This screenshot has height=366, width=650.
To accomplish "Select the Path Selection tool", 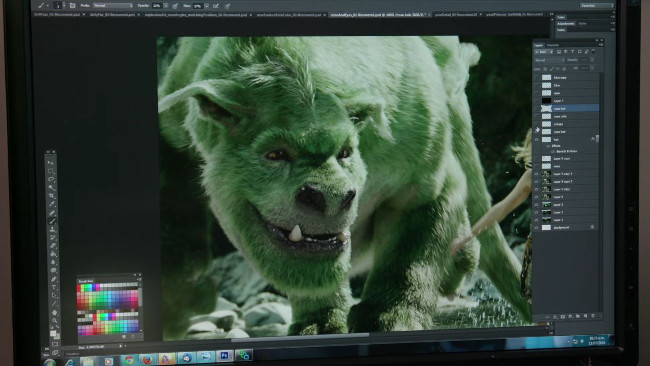I will (53, 295).
